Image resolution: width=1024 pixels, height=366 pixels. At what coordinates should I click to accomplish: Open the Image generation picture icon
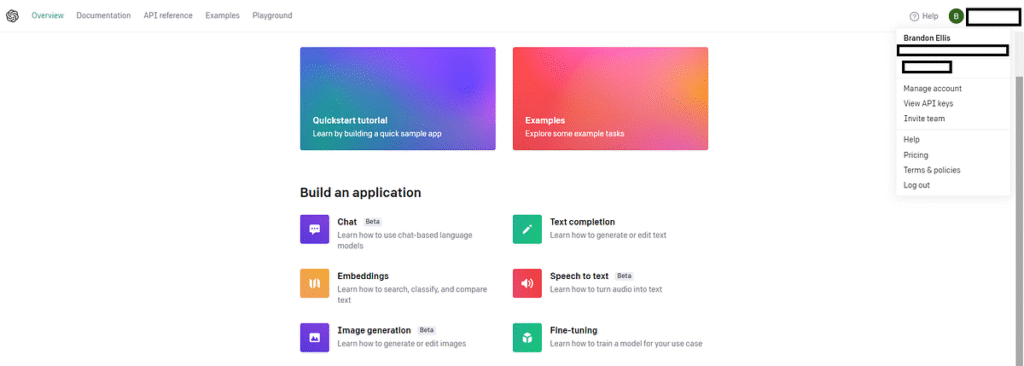tap(315, 337)
